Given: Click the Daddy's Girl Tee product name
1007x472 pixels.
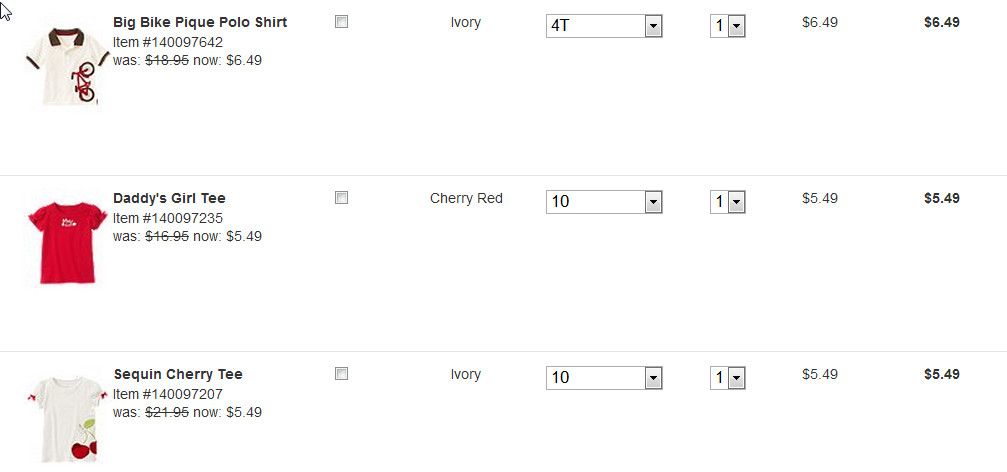Looking at the screenshot, I should (169, 198).
